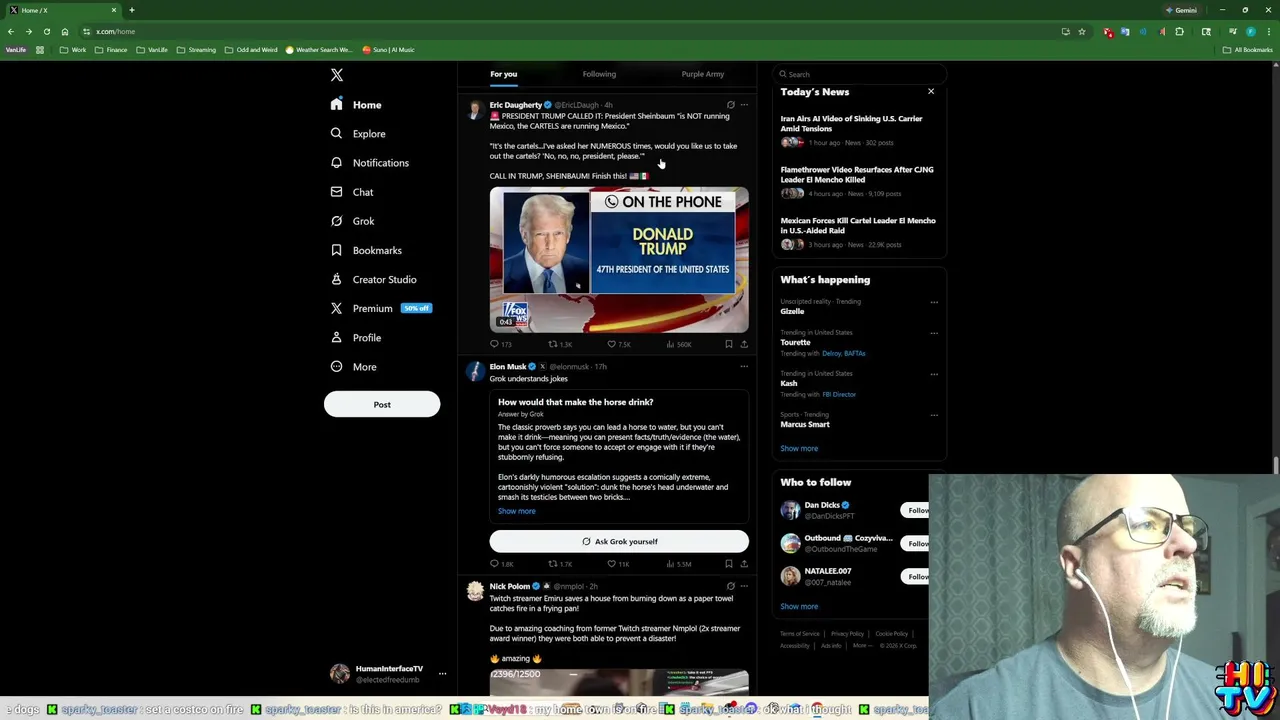
Task: Follow NATALEE.007
Action: tap(915, 576)
